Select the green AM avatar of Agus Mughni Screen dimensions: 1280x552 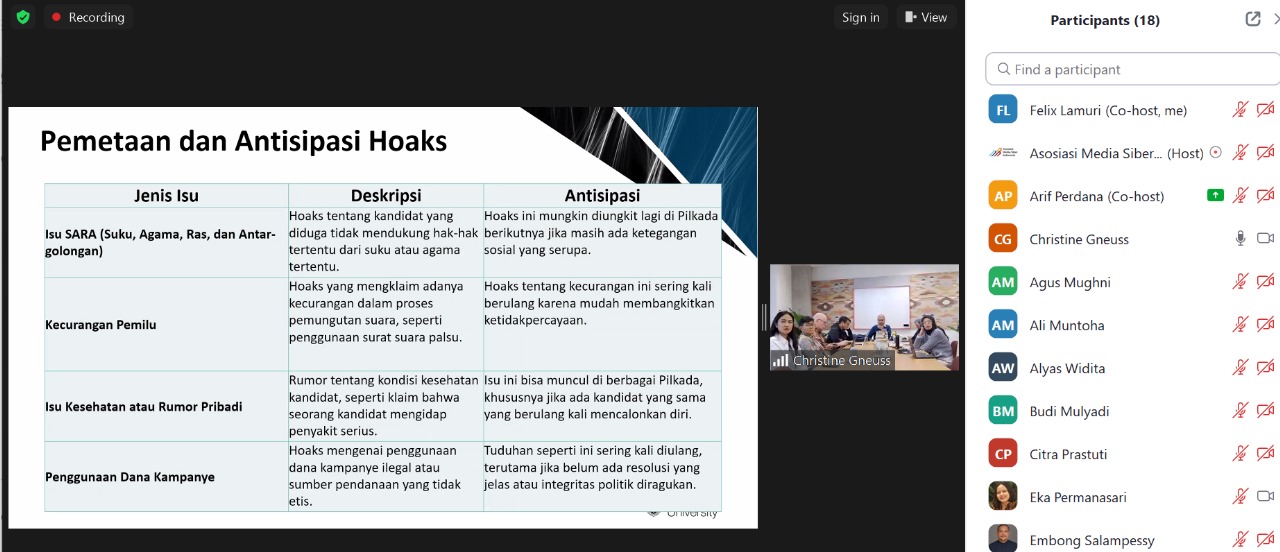pos(1003,282)
